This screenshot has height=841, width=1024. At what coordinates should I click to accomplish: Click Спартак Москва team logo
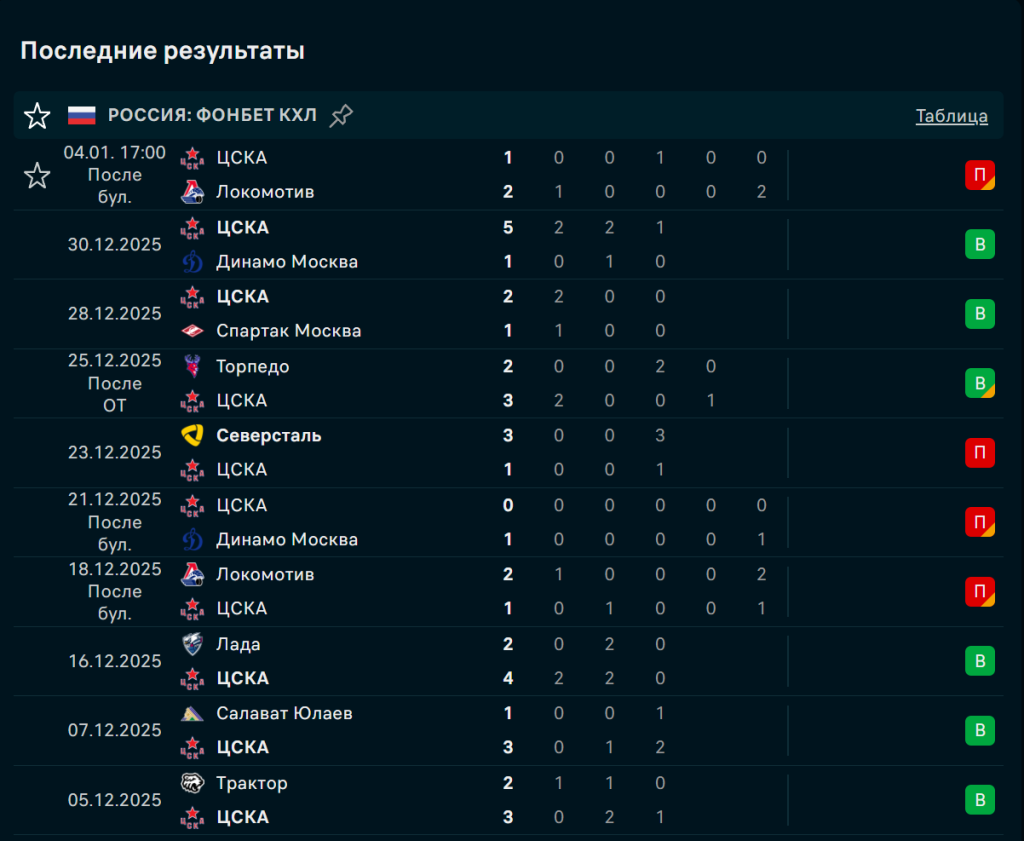point(192,331)
